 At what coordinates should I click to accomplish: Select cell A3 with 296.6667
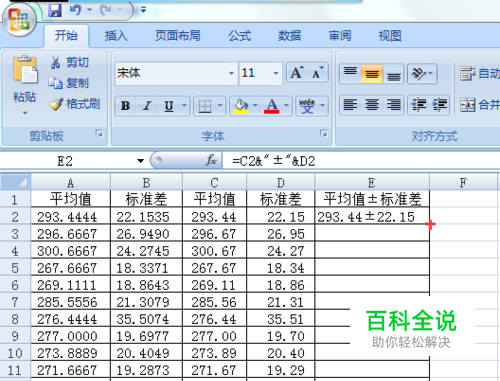click(x=70, y=234)
